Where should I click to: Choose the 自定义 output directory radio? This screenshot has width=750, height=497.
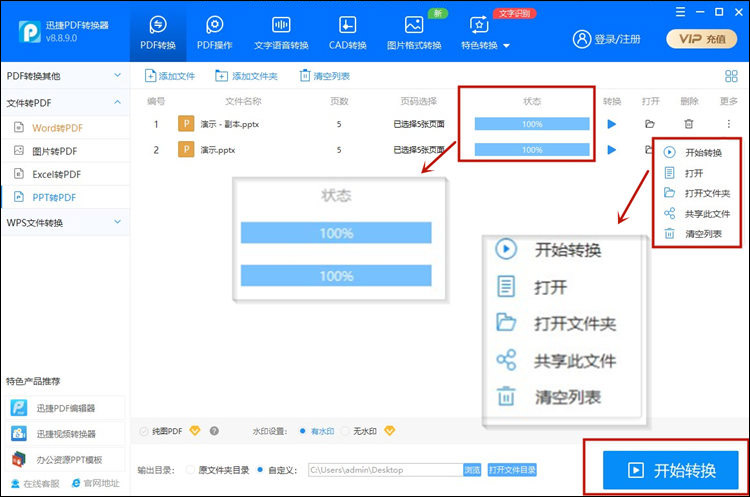[260, 470]
